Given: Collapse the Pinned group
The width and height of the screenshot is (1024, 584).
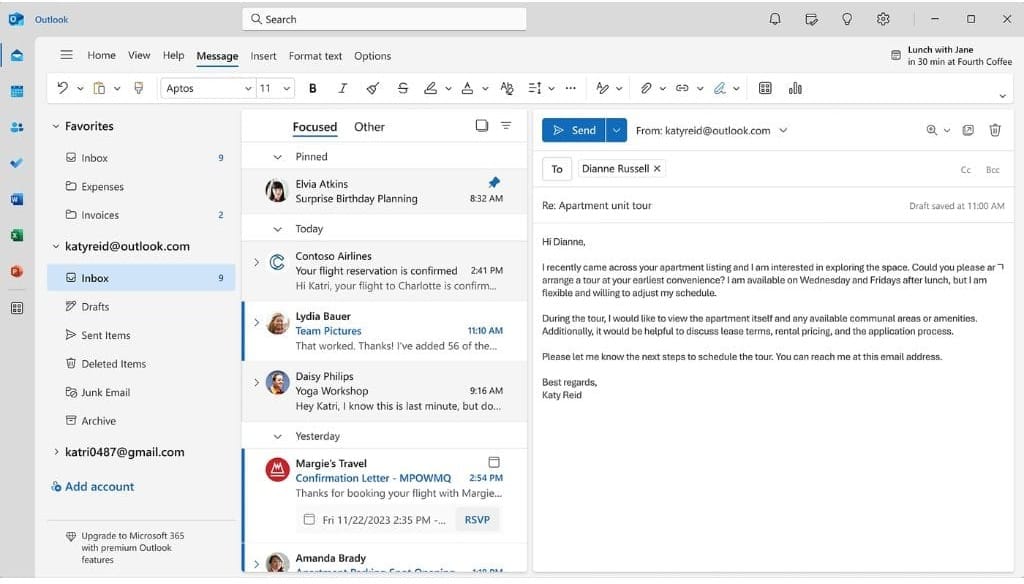Looking at the screenshot, I should pyautogui.click(x=278, y=157).
